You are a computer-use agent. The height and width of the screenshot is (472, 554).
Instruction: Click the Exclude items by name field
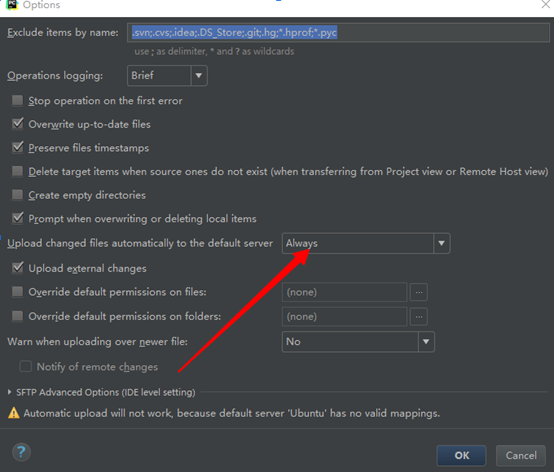click(x=338, y=33)
